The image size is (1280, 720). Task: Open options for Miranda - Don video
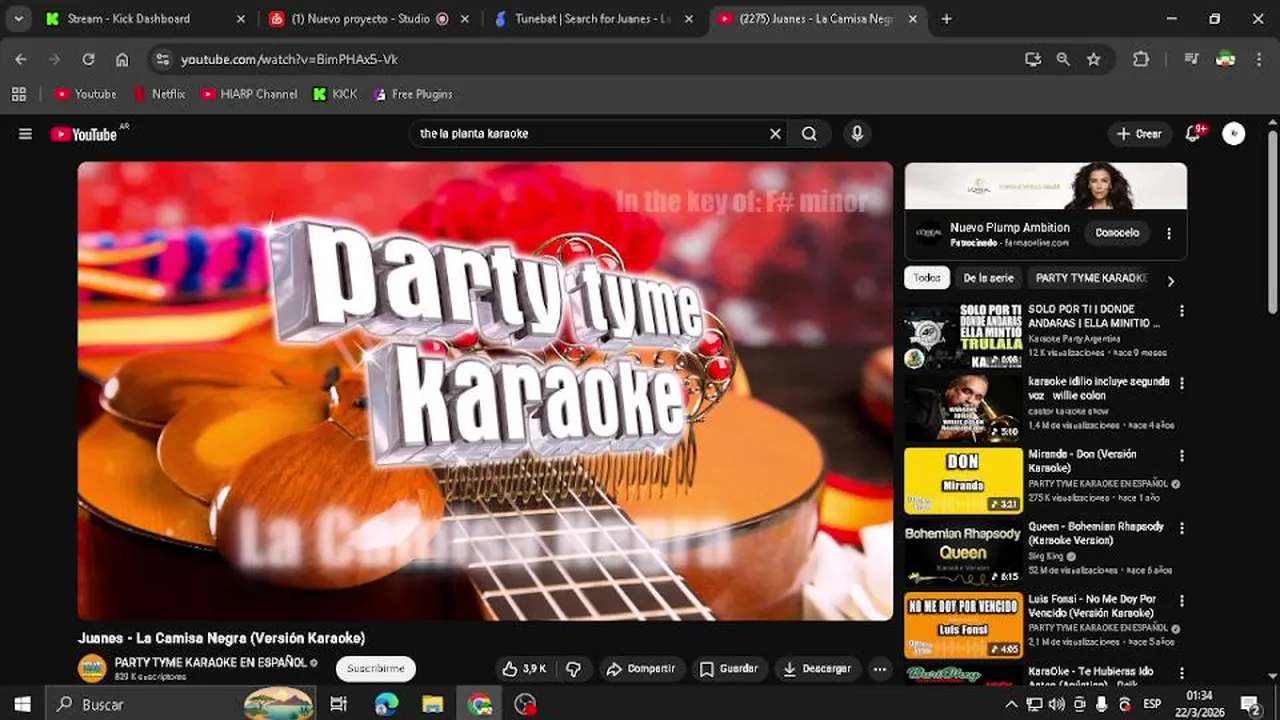[1182, 456]
